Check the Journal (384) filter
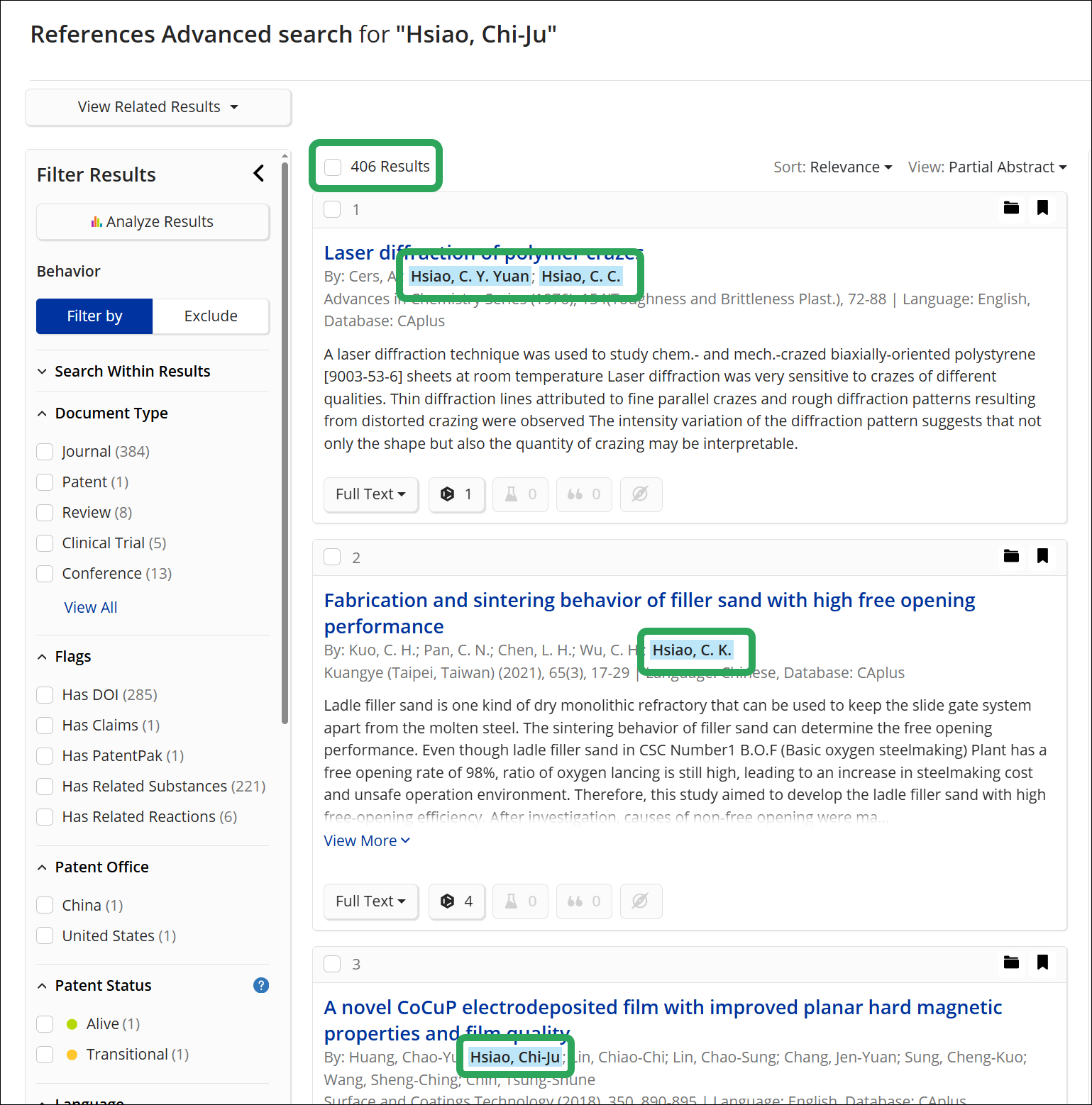The image size is (1092, 1105). click(45, 452)
